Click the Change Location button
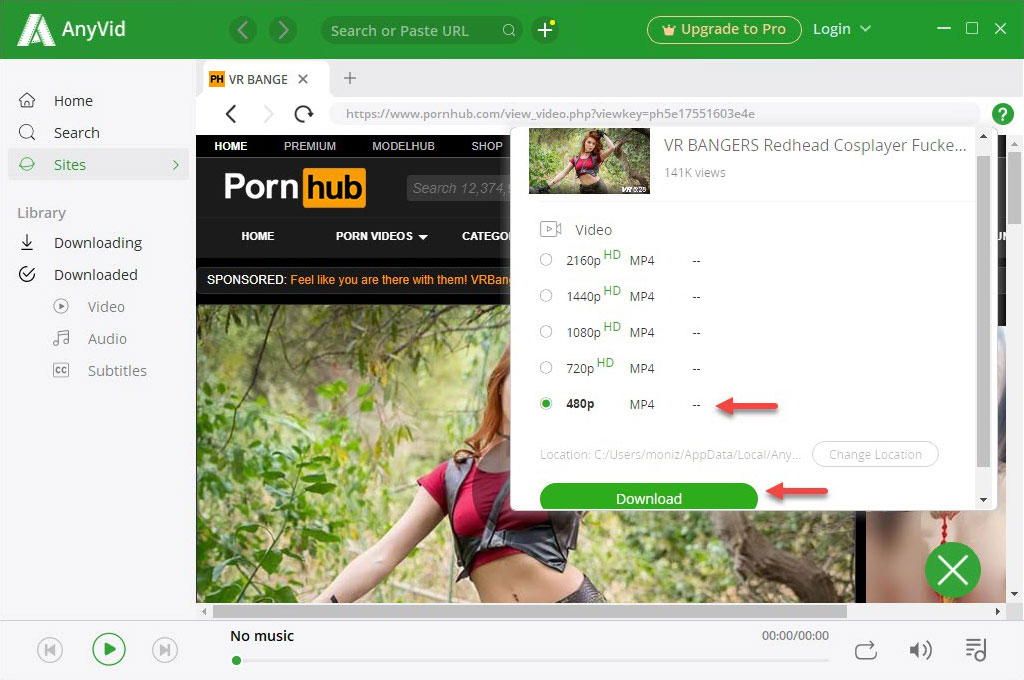This screenshot has height=680, width=1024. point(875,454)
